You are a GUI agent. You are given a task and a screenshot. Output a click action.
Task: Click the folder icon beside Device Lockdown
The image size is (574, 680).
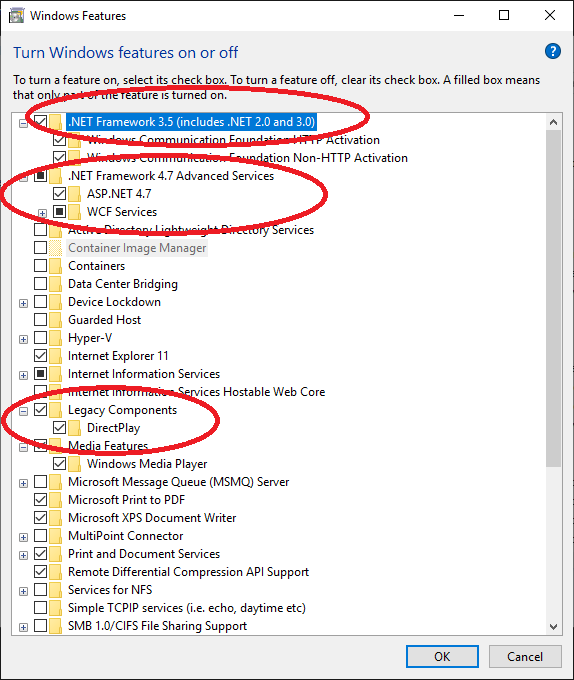[55, 302]
